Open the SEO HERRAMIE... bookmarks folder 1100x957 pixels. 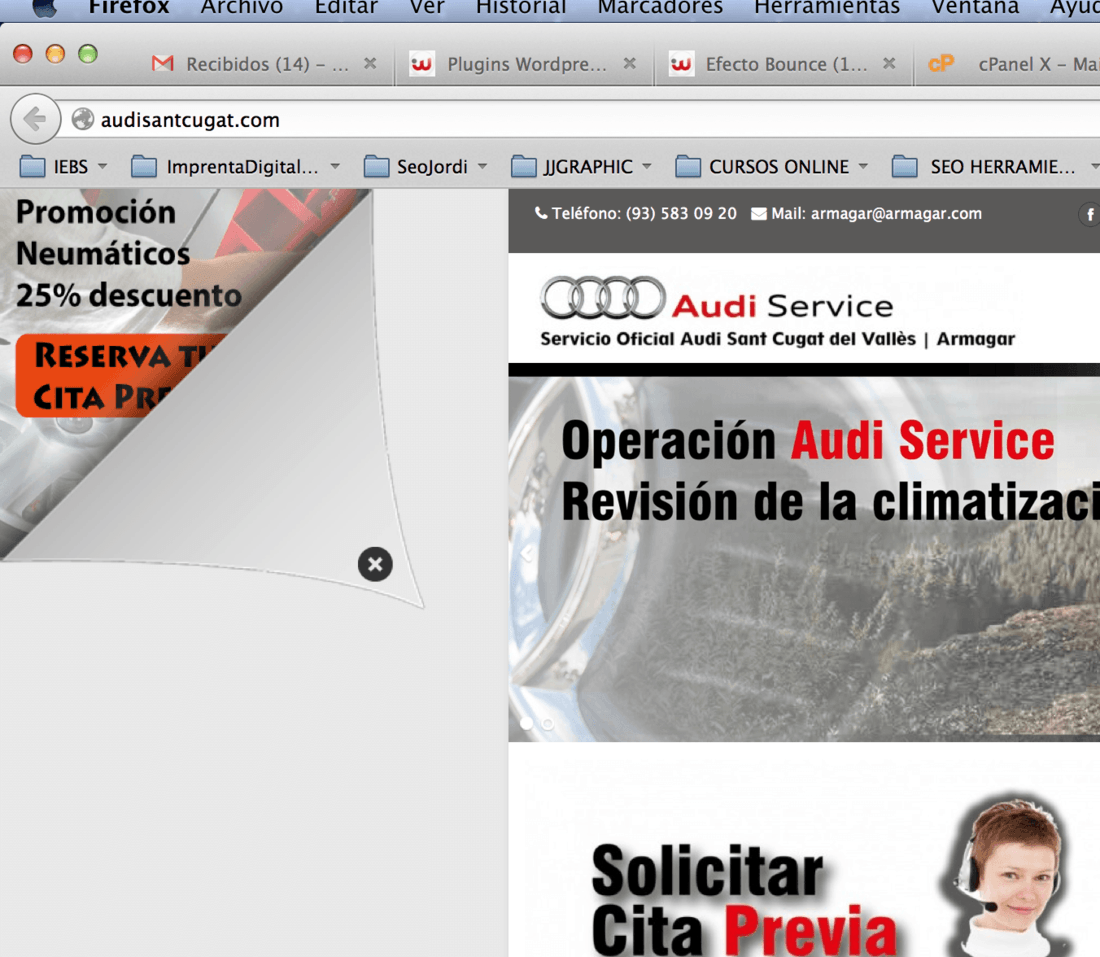pyautogui.click(x=995, y=167)
